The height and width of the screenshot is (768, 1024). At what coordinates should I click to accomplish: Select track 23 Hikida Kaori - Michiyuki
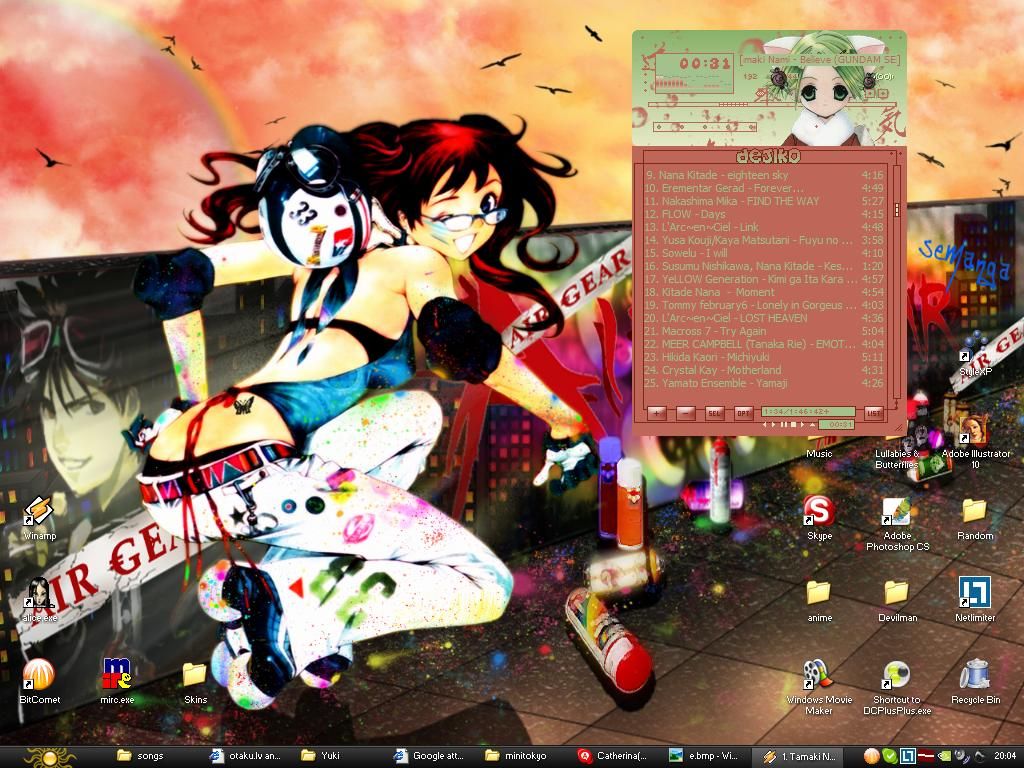(x=764, y=357)
